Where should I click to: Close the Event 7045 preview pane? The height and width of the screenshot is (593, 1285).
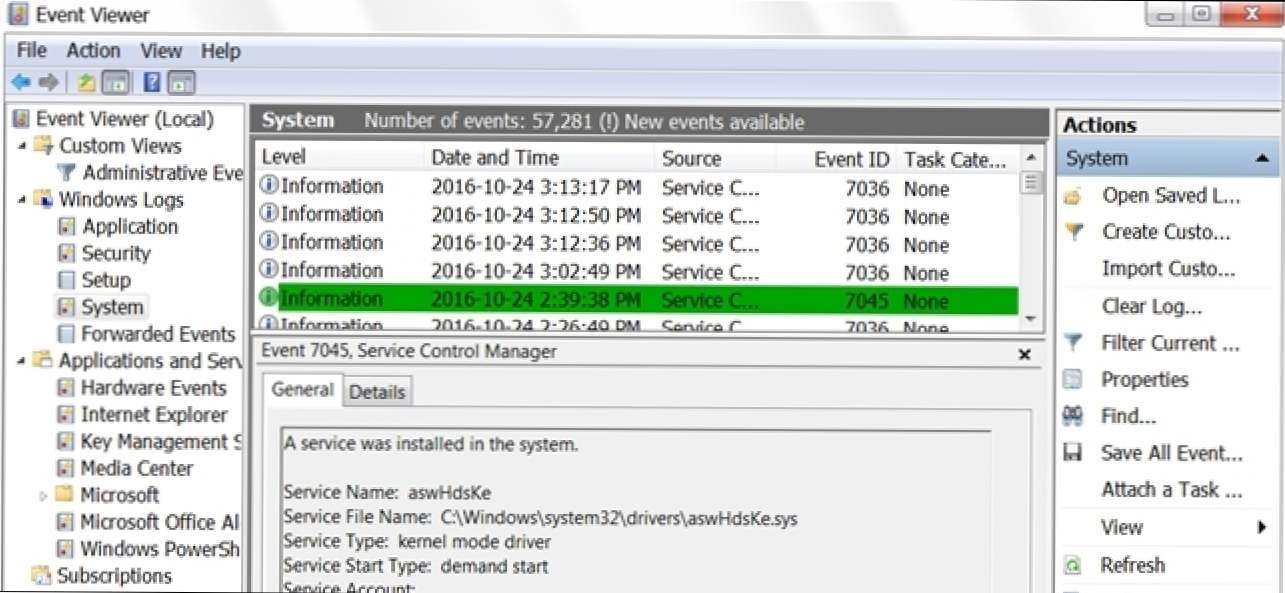tap(1024, 354)
